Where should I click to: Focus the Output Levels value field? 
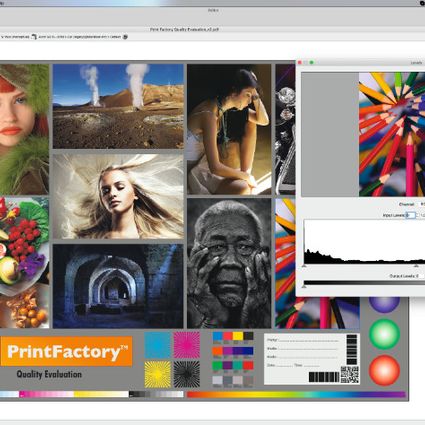coord(419,276)
